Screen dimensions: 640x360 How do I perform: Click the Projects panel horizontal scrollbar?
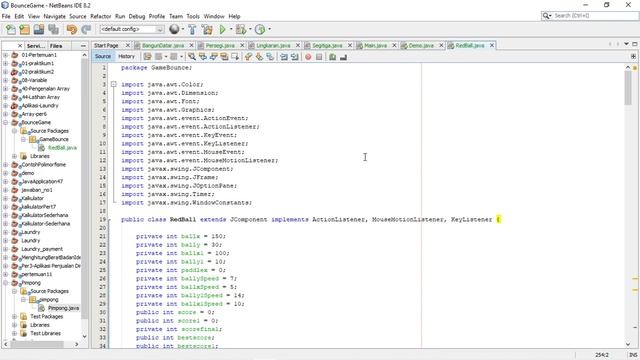pyautogui.click(x=37, y=344)
